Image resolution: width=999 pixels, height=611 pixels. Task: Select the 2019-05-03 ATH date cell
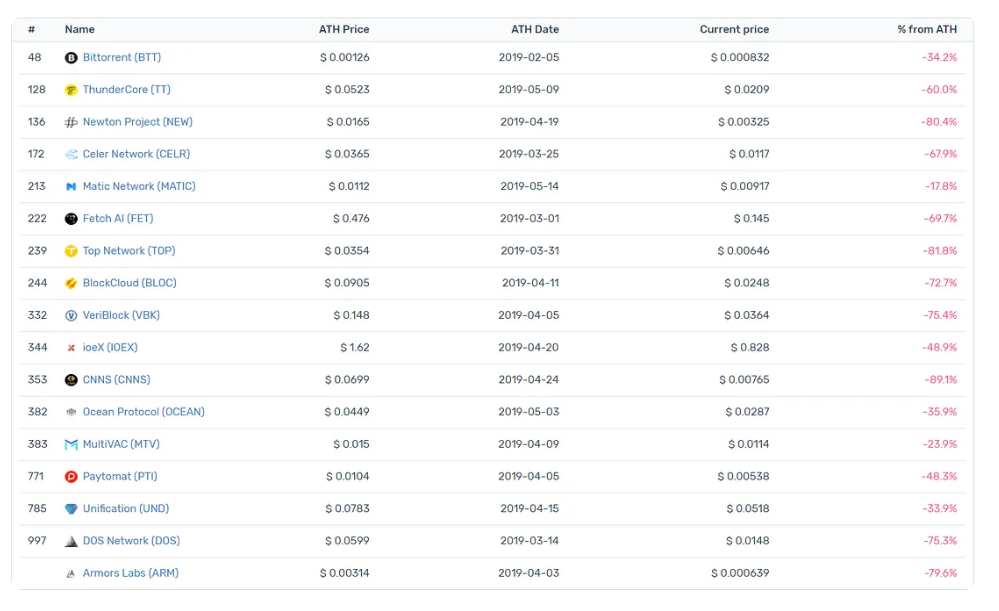point(529,412)
